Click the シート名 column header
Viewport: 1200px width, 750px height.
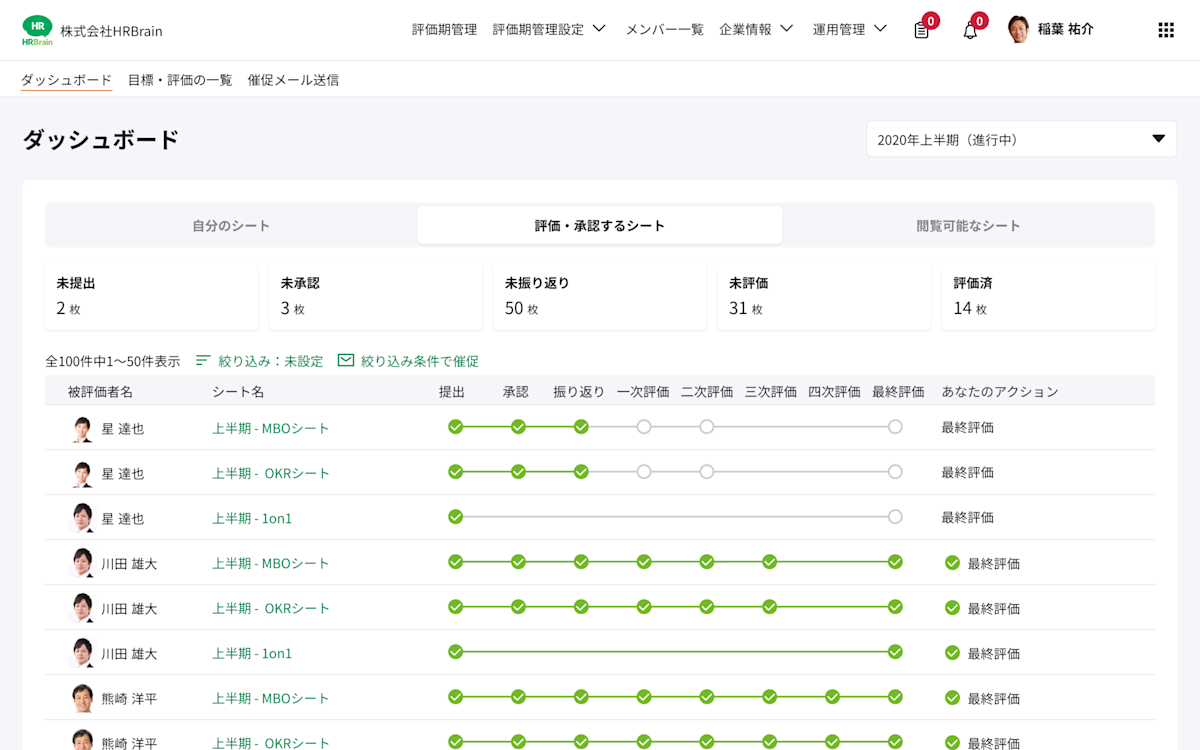(238, 392)
